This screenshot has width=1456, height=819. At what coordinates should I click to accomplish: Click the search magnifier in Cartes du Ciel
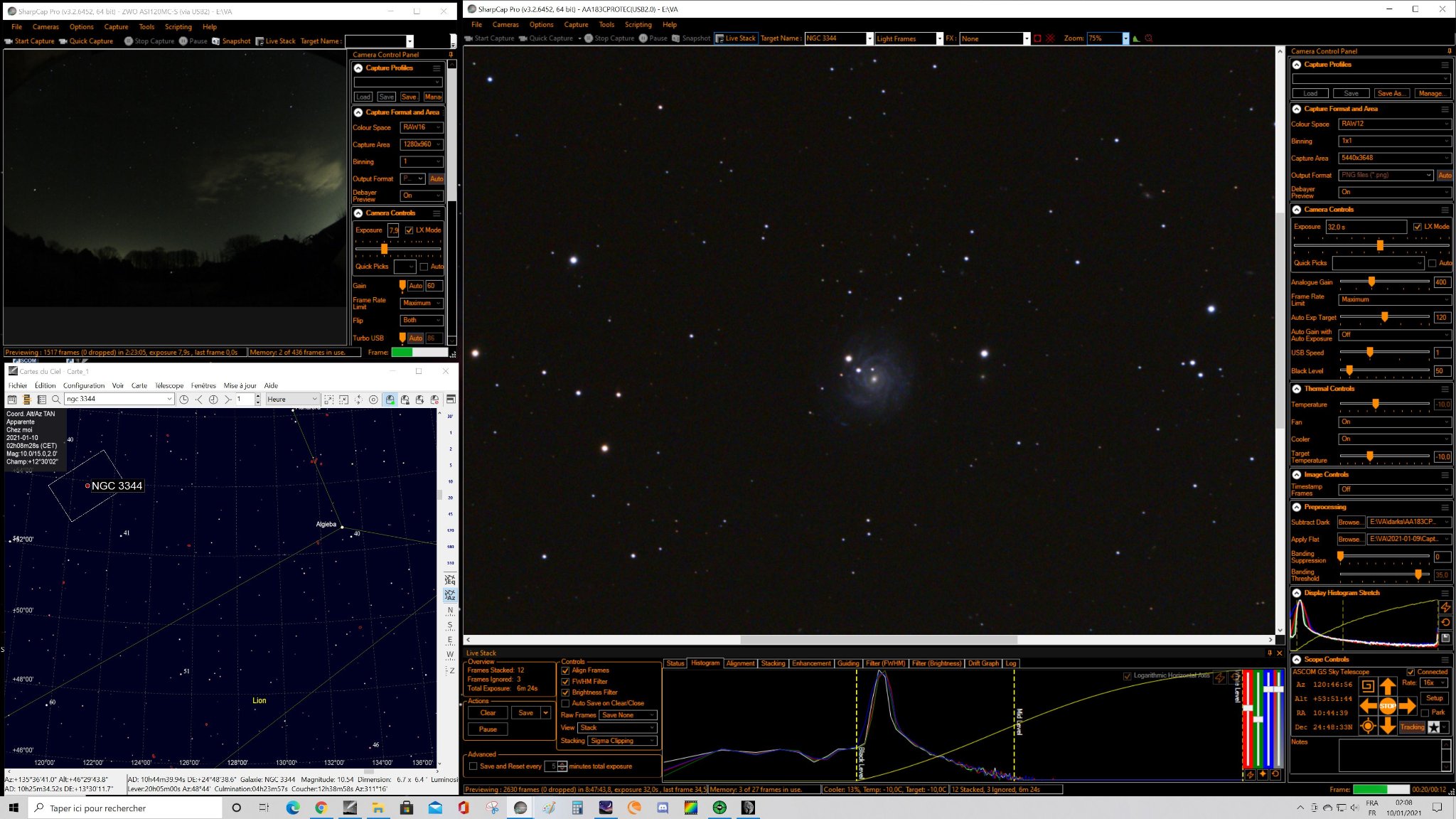[55, 400]
